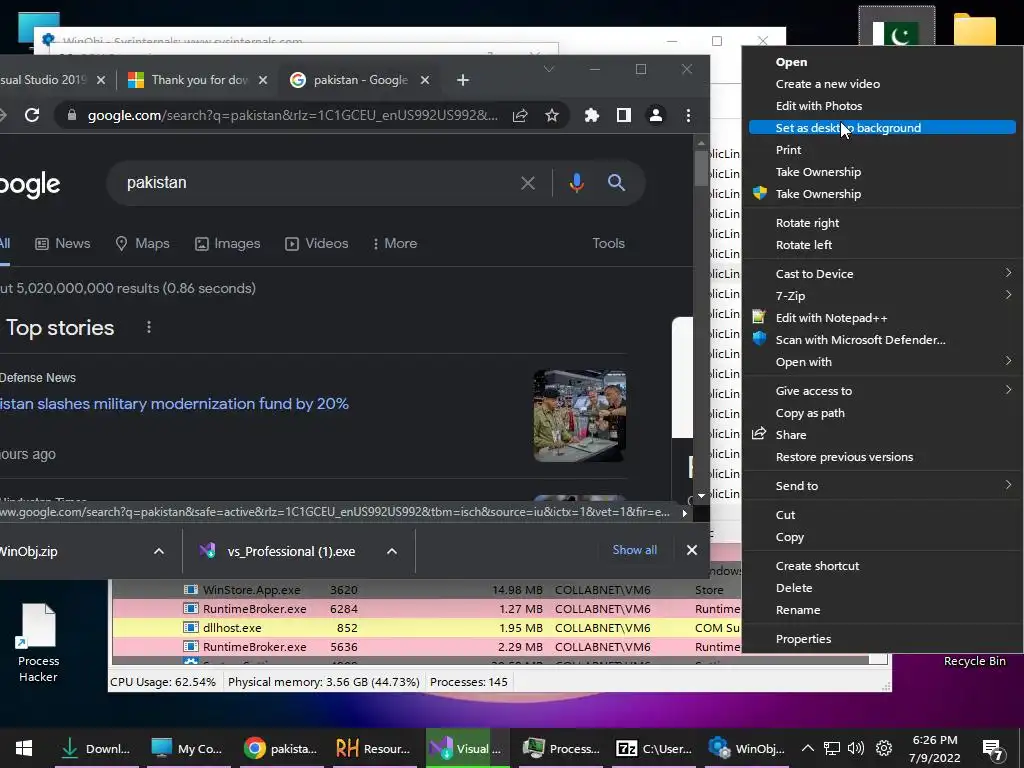This screenshot has height=768, width=1024.
Task: Open Chrome three-dot menu
Action: pos(688,116)
